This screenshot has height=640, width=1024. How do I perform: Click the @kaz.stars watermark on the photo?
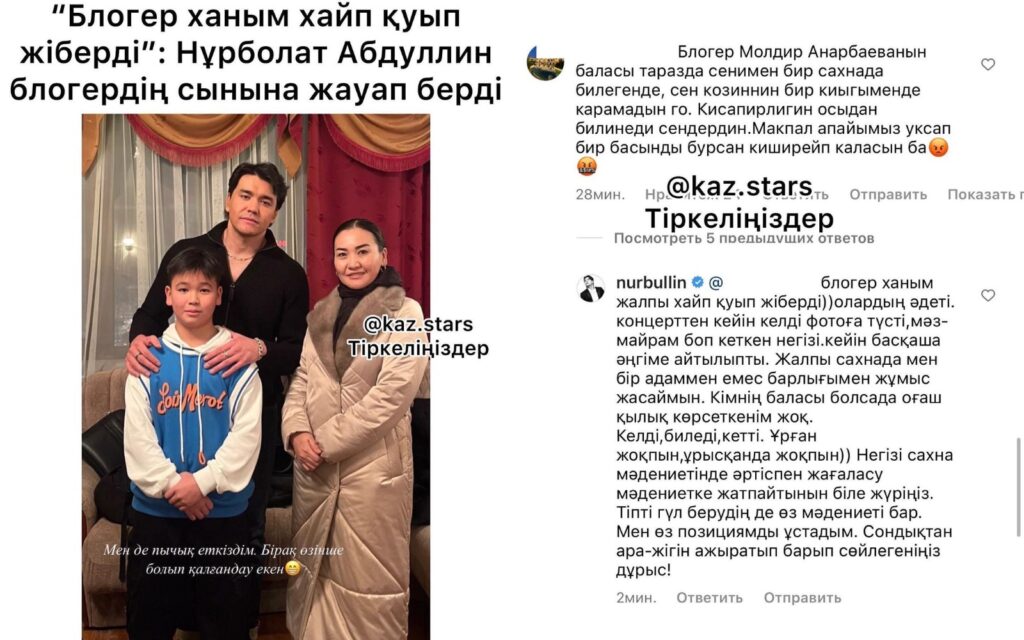click(419, 336)
